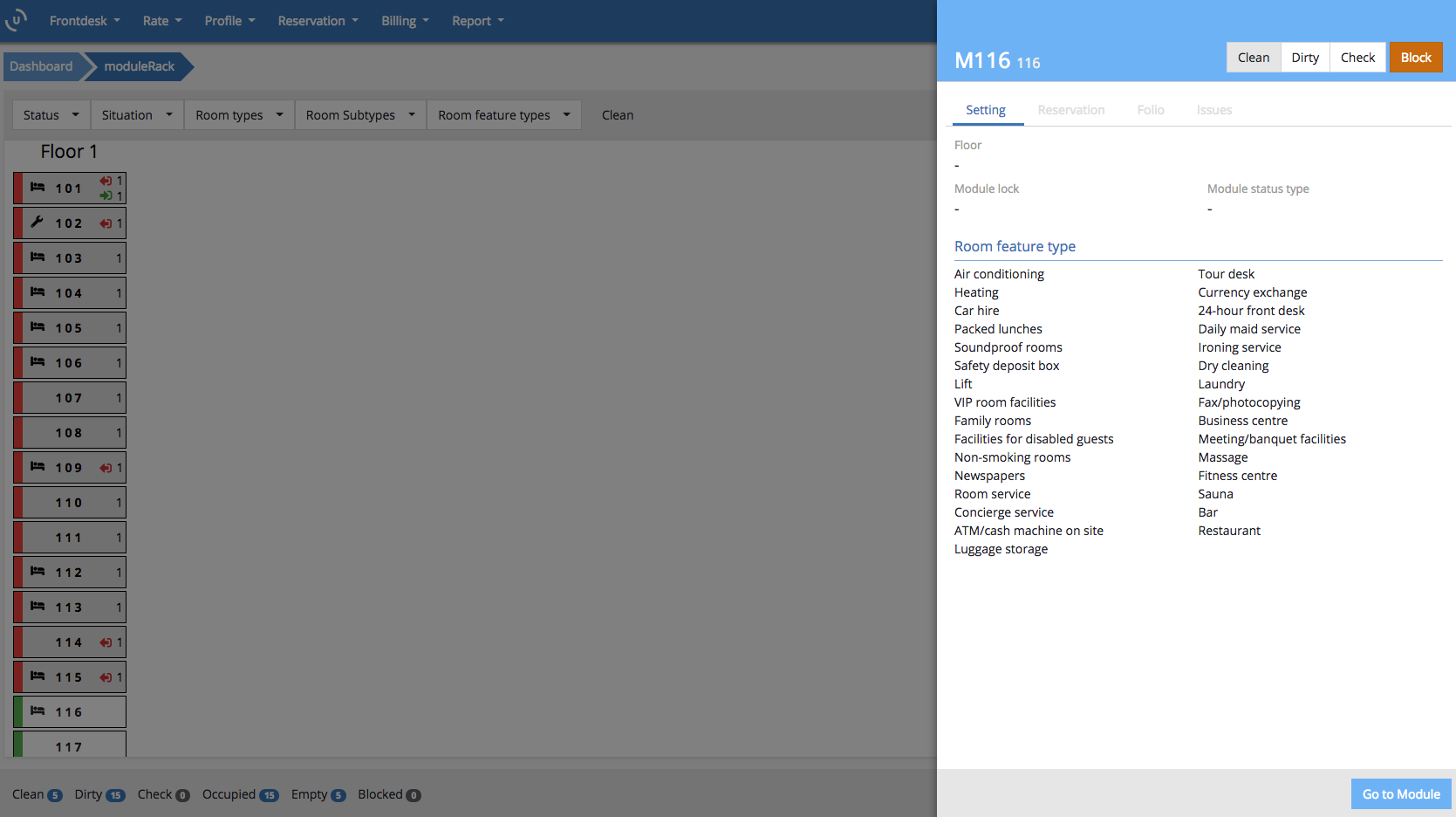Click the red check-out icon on room 114
This screenshot has height=817, width=1456.
click(x=106, y=642)
